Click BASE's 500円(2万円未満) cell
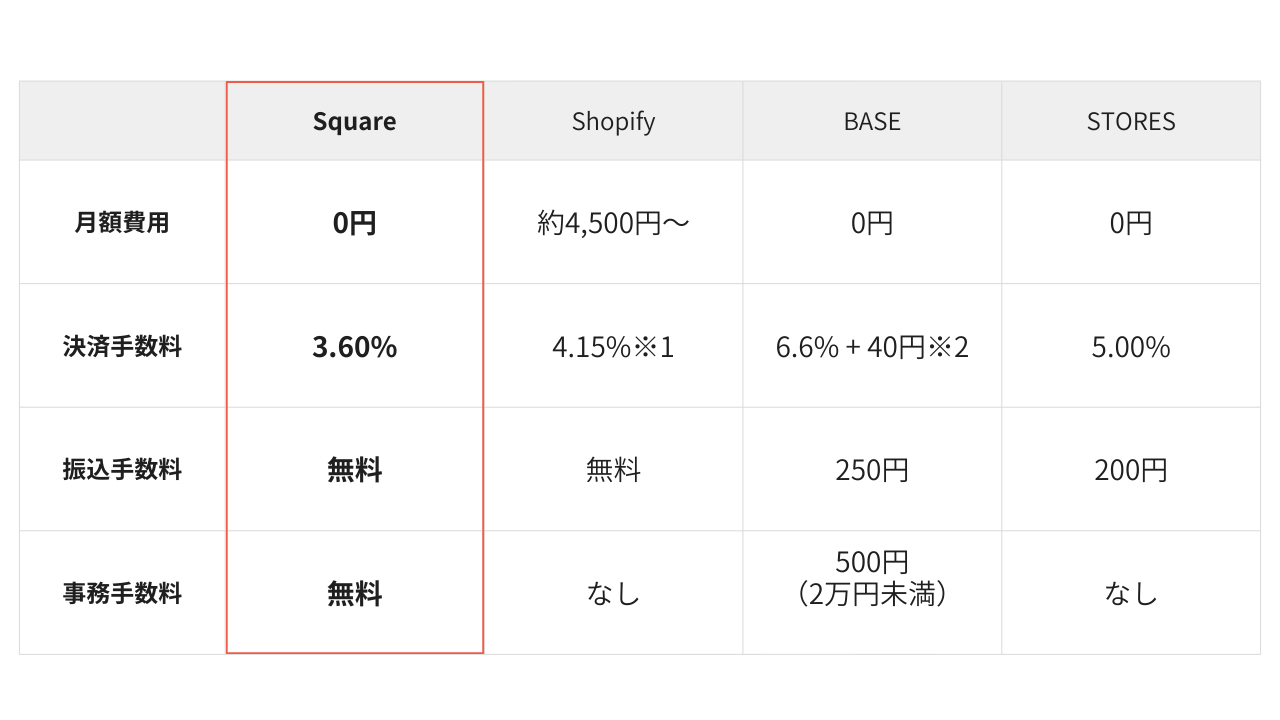Image resolution: width=1280 pixels, height=720 pixels. pos(872,578)
